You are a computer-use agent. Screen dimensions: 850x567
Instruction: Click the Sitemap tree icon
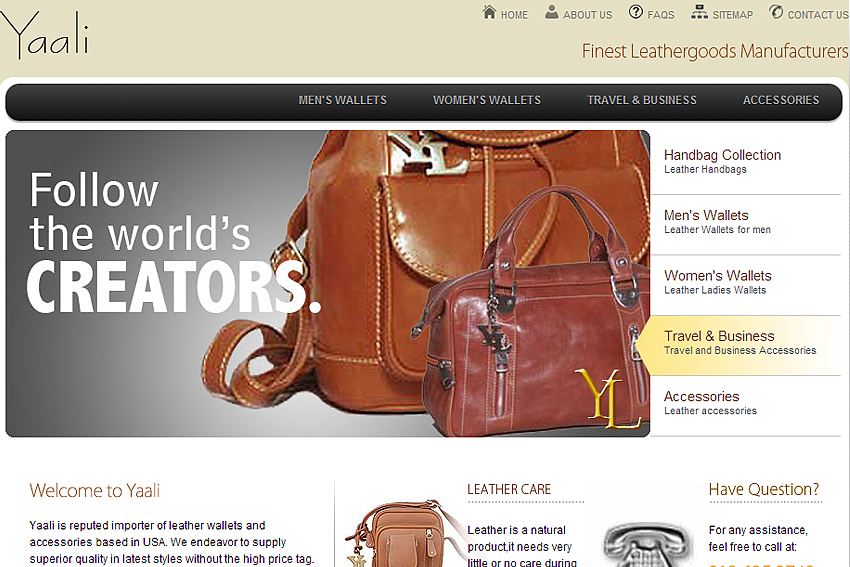(x=699, y=12)
